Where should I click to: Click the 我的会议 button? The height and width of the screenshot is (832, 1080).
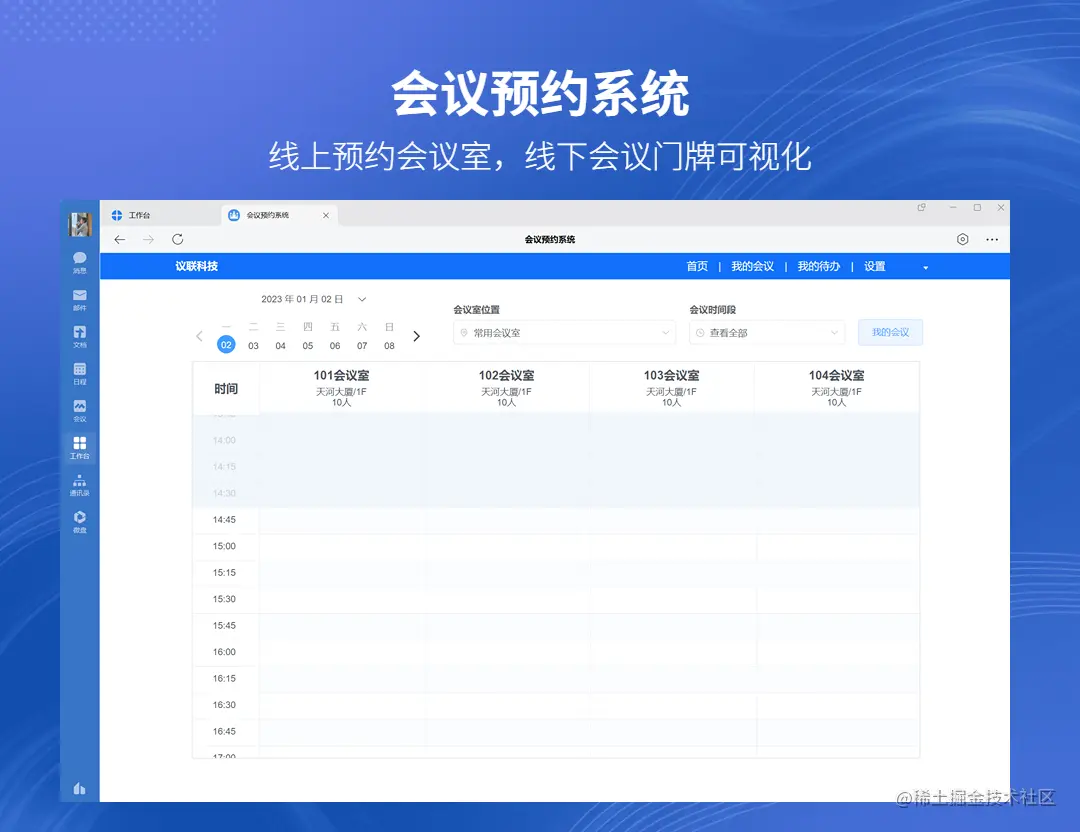pyautogui.click(x=890, y=332)
